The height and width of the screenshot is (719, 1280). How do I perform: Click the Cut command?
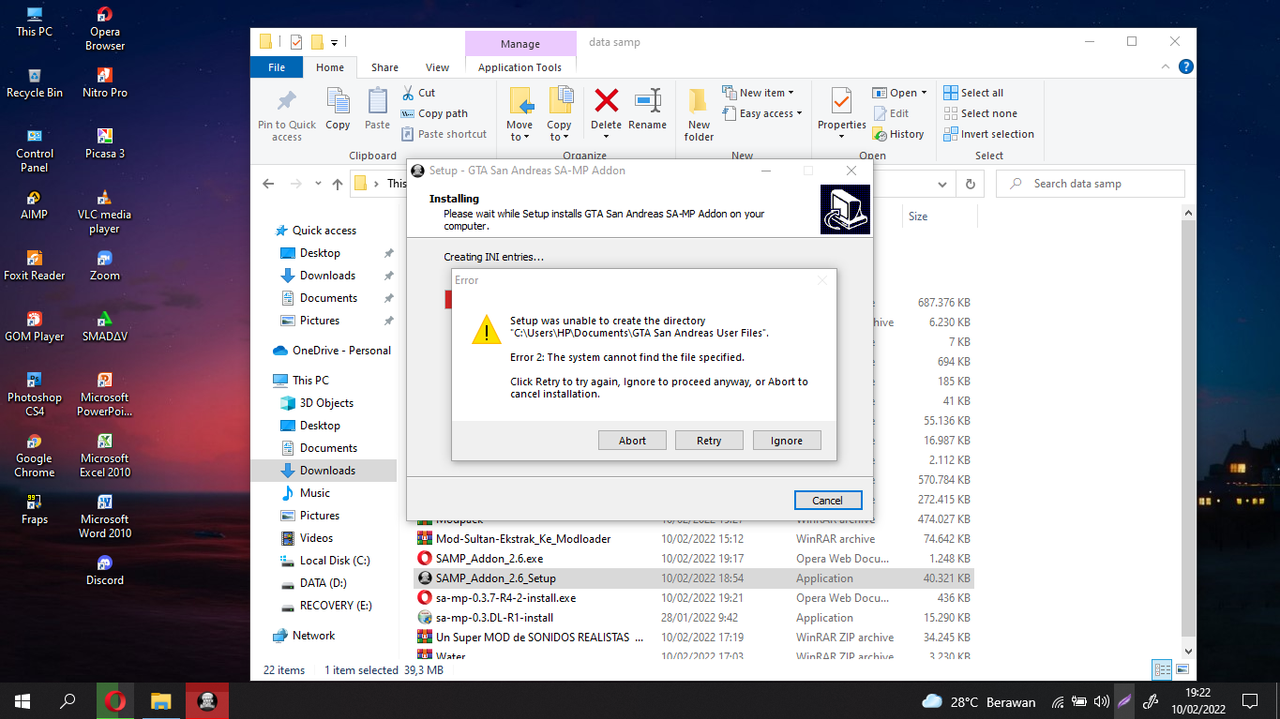[419, 93]
